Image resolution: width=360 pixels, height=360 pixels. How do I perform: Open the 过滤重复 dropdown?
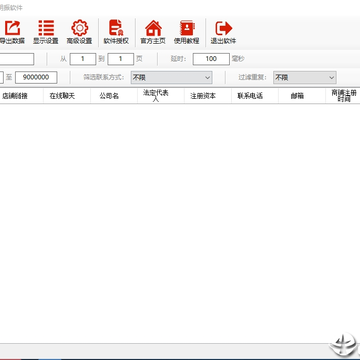(x=305, y=77)
